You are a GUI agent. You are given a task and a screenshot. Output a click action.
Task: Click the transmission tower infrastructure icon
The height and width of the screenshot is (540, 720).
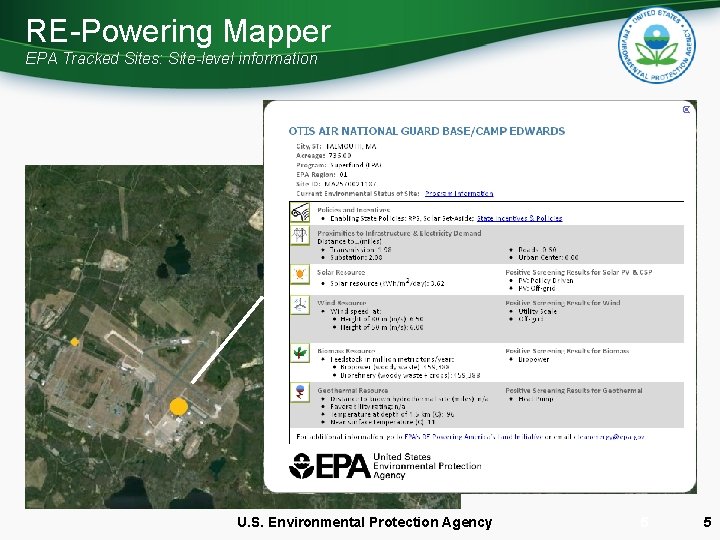coord(300,235)
